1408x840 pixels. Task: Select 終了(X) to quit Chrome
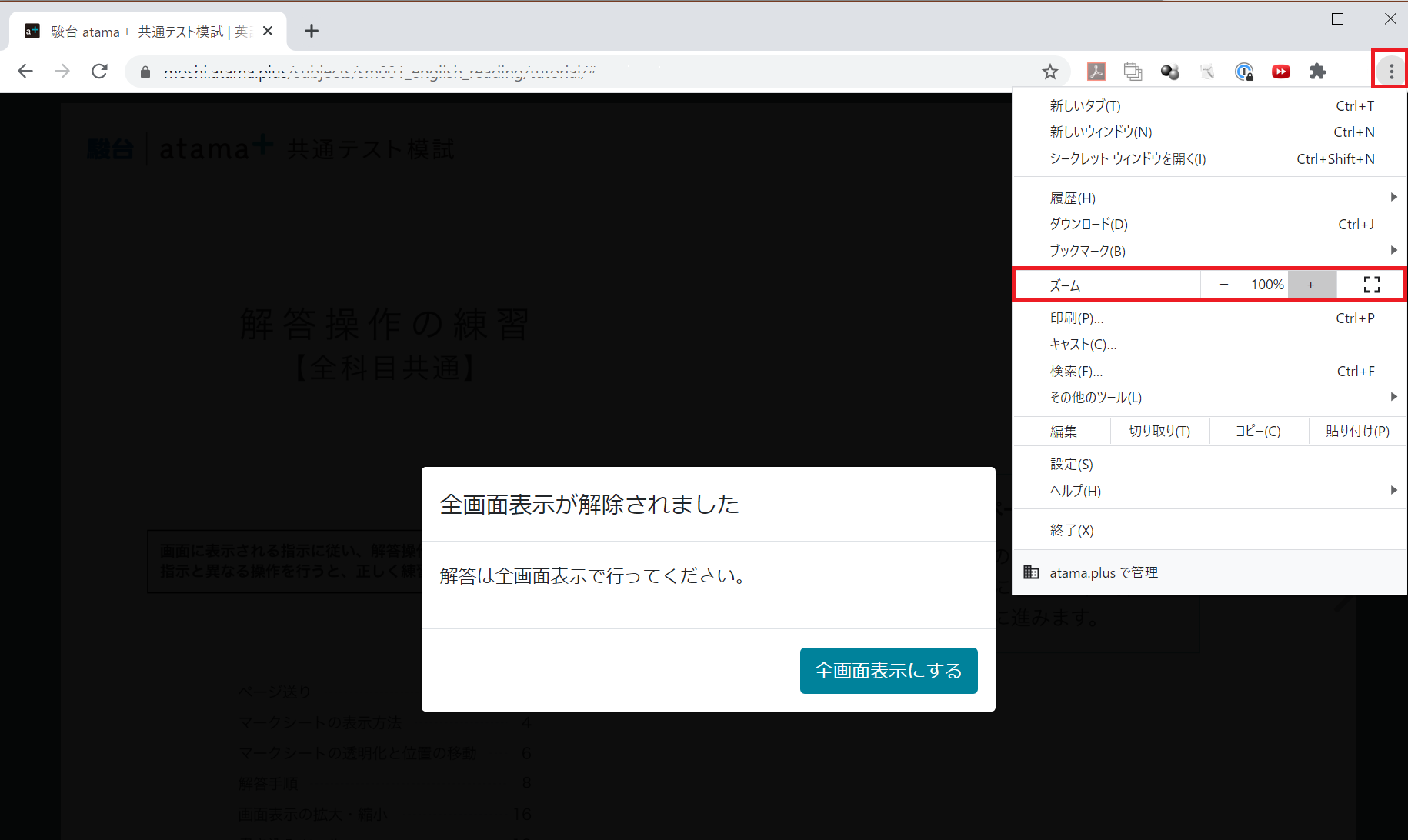[x=1209, y=530]
